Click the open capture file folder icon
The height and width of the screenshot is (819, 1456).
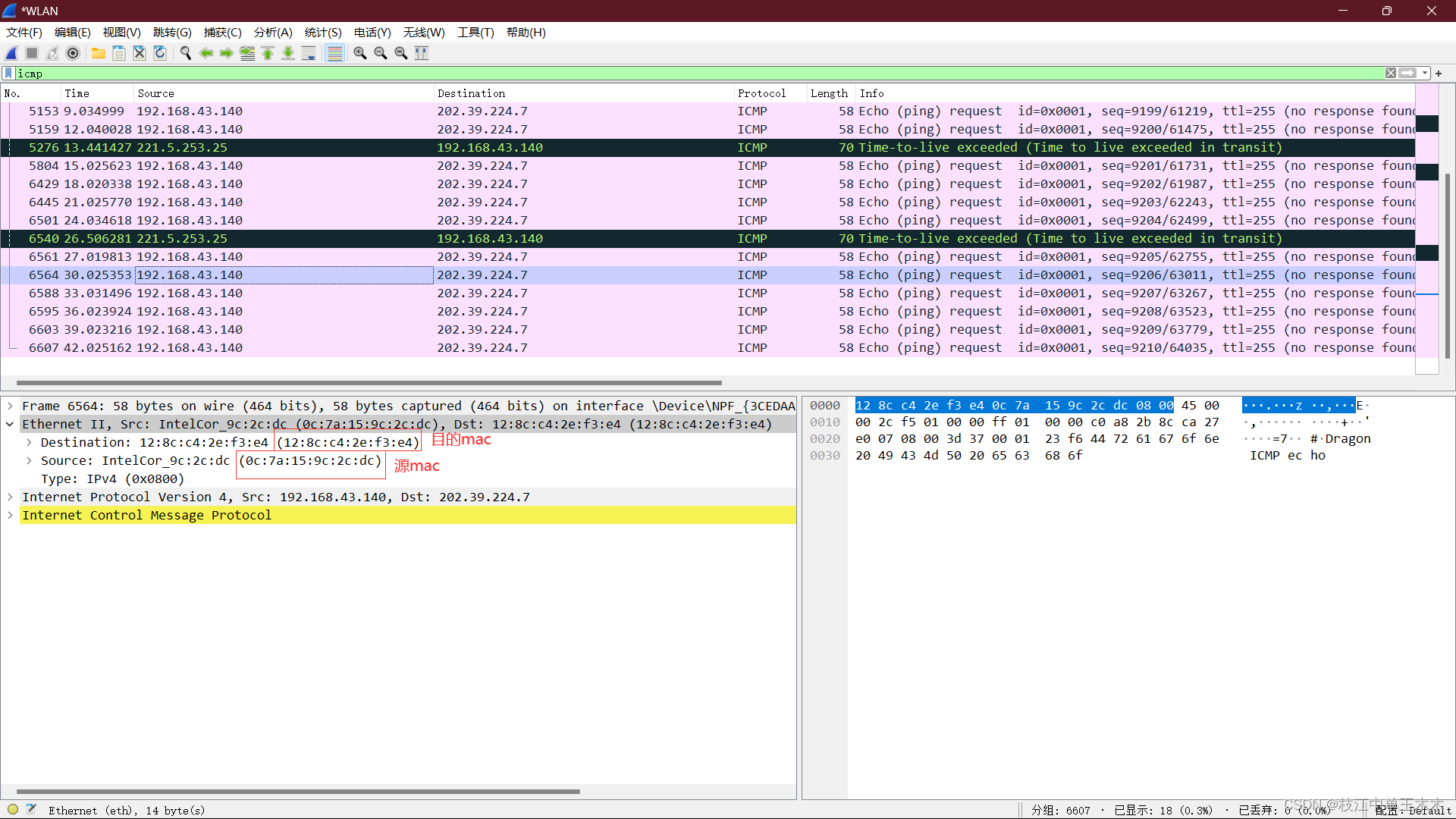(x=99, y=53)
